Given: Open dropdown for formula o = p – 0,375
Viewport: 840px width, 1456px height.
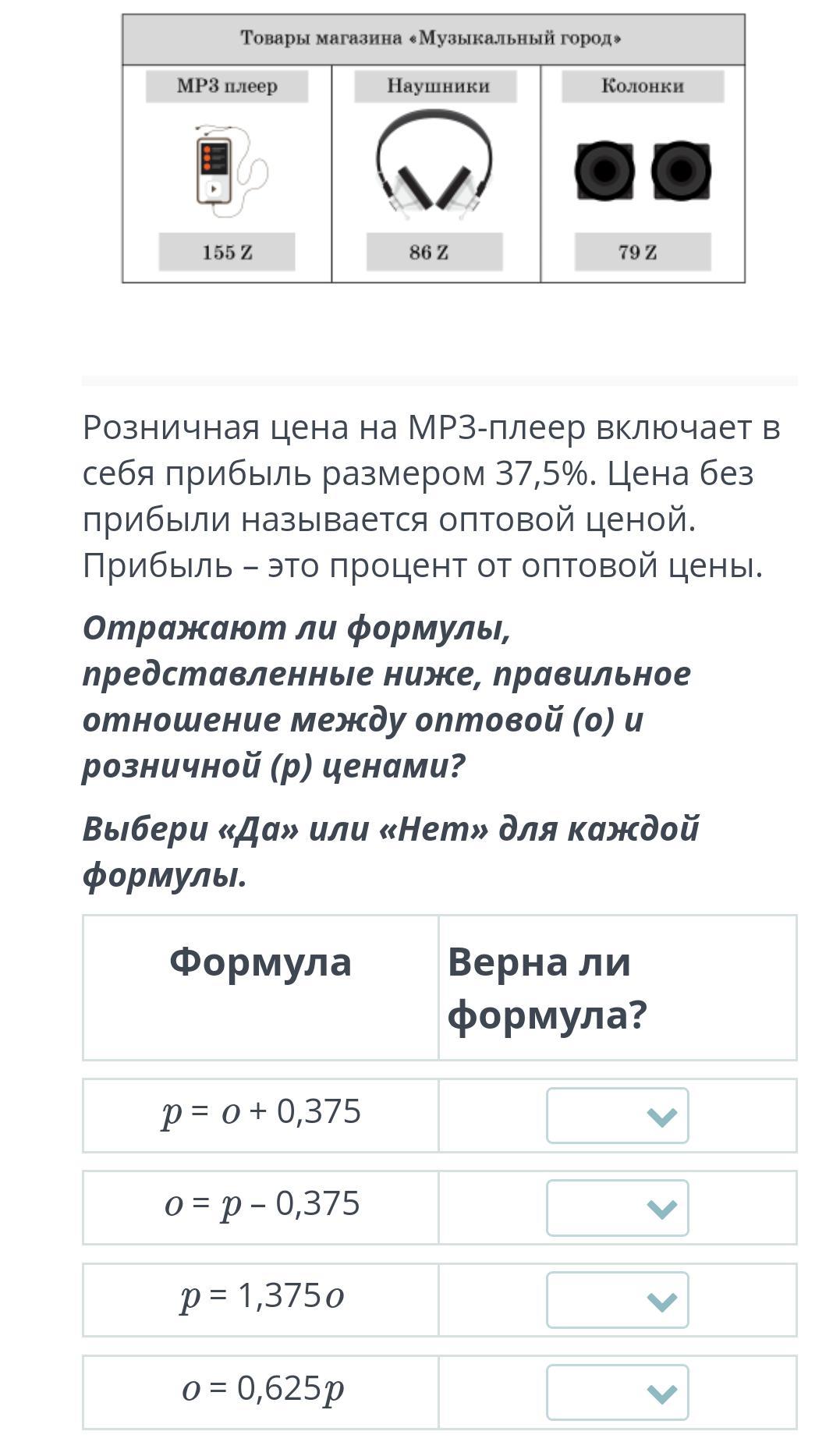Looking at the screenshot, I should pyautogui.click(x=617, y=1208).
